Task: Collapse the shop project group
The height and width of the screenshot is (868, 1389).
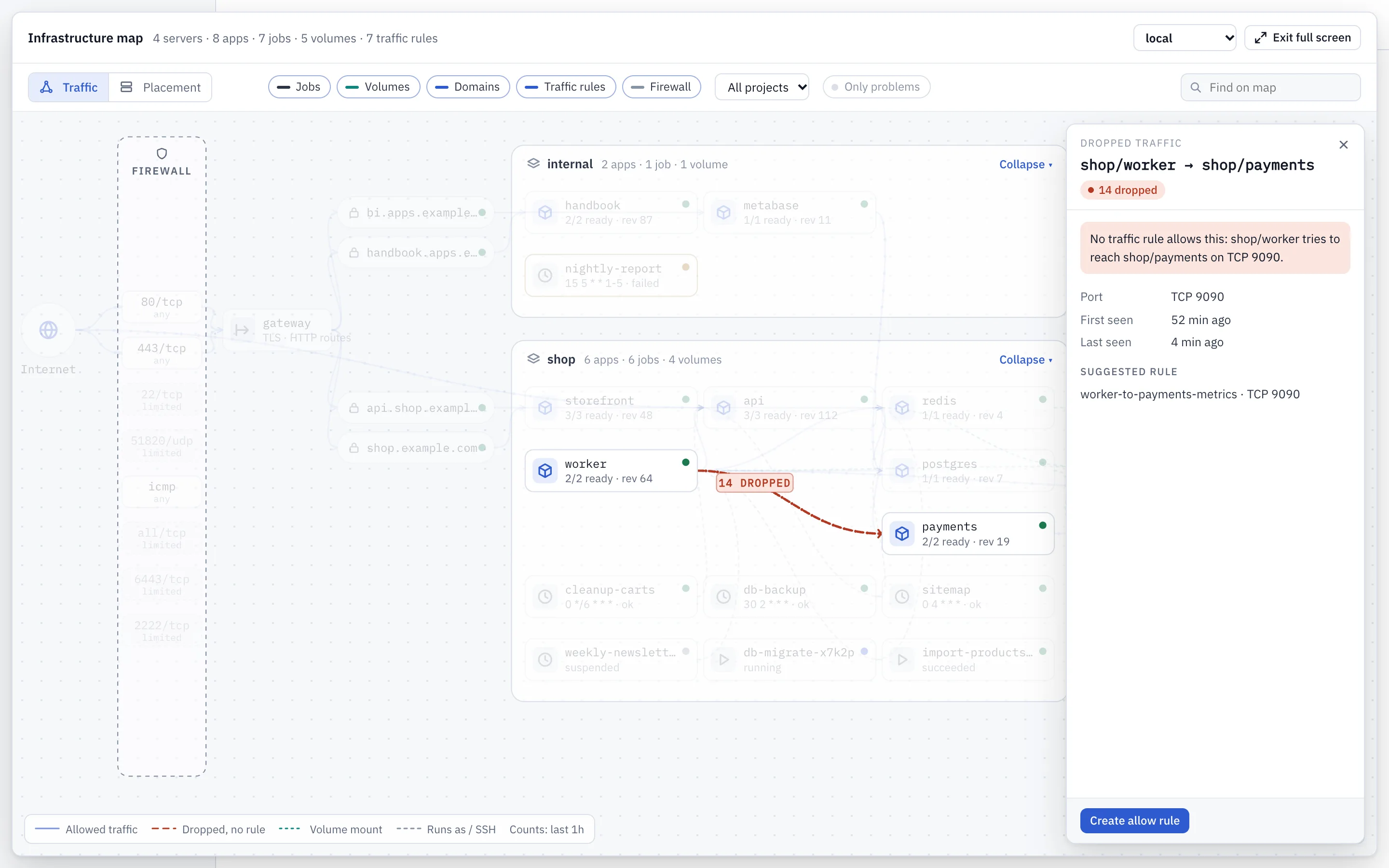Action: (1026, 359)
